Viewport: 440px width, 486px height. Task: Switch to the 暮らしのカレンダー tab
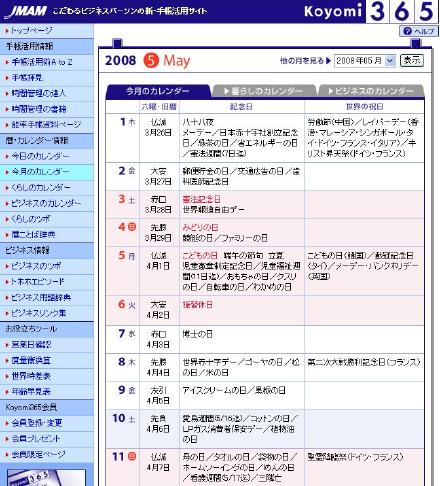pyautogui.click(x=263, y=91)
